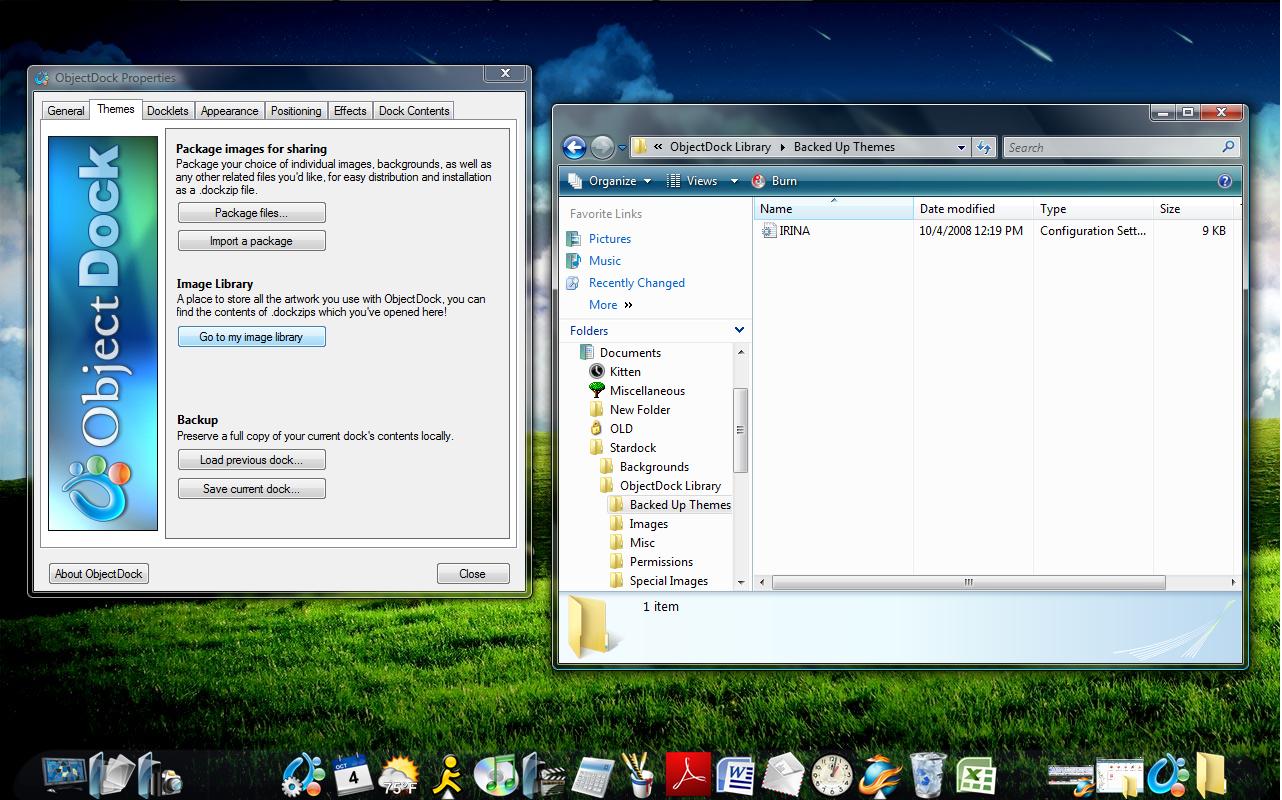The image size is (1282, 800).
Task: Open the weather docklet showing 75°F
Action: pyautogui.click(x=399, y=775)
